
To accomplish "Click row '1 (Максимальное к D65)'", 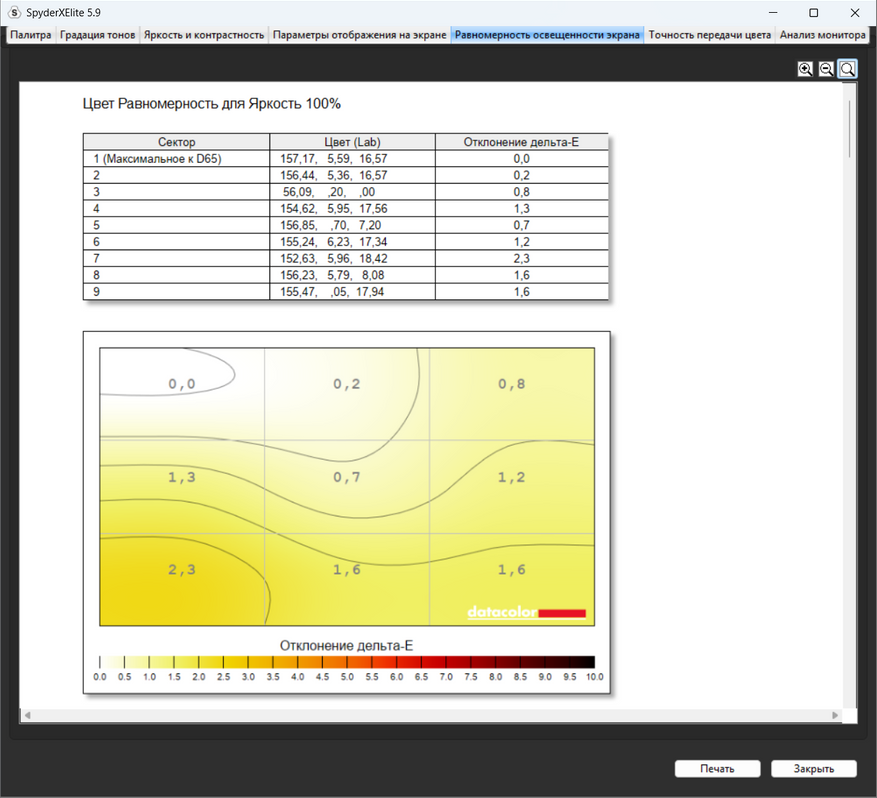I will (x=346, y=159).
